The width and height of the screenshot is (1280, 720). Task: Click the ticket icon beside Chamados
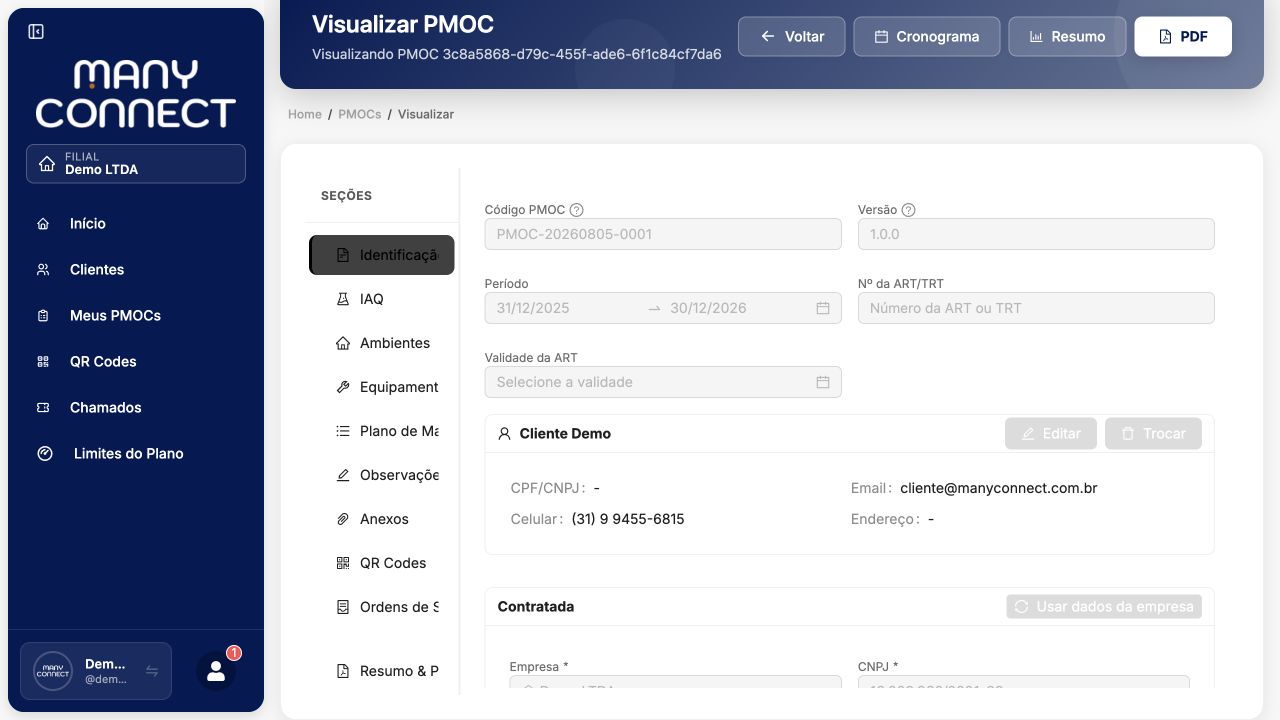click(x=43, y=408)
